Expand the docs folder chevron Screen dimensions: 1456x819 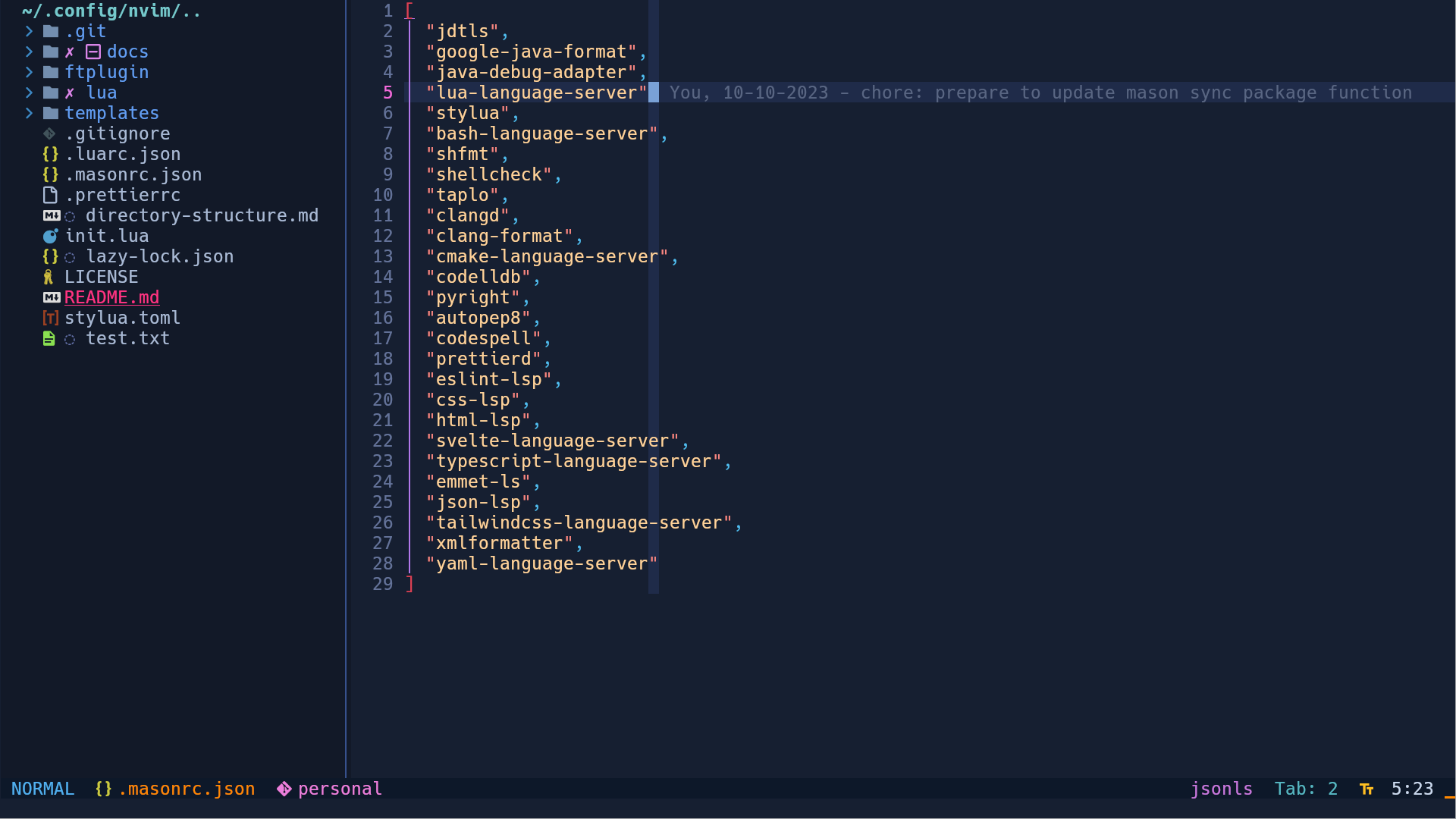coord(29,52)
